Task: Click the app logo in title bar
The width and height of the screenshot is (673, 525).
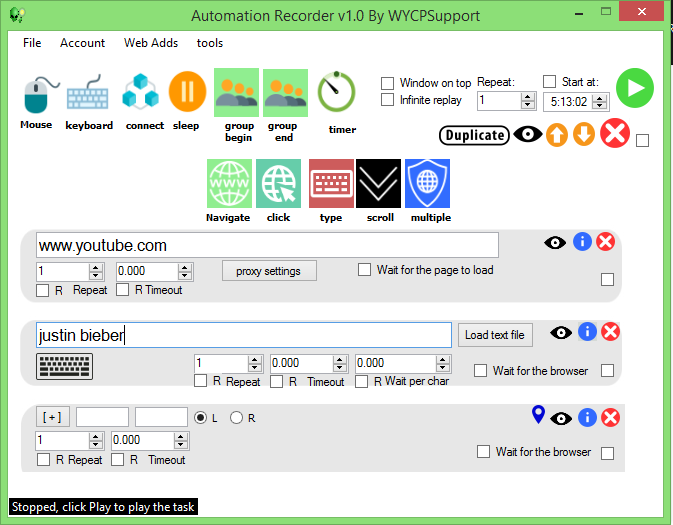Action: pos(17,15)
